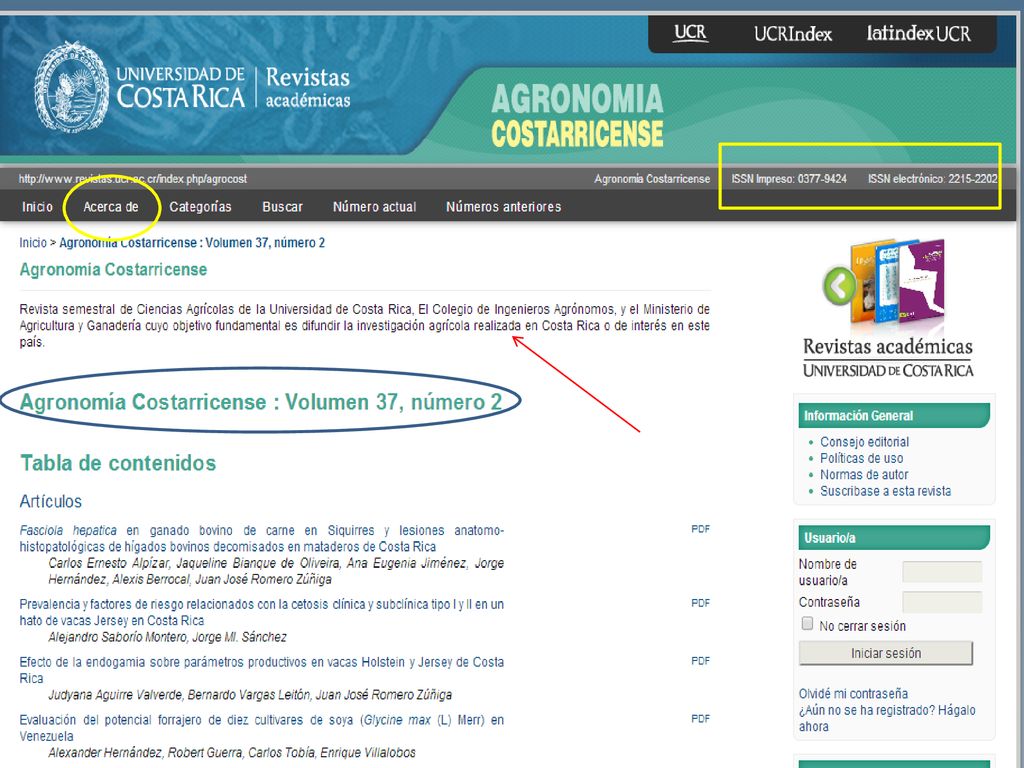Click the Volumen 37, número 2 breadcrumb
Viewport: 1024px width, 768px height.
pyautogui.click(x=192, y=243)
